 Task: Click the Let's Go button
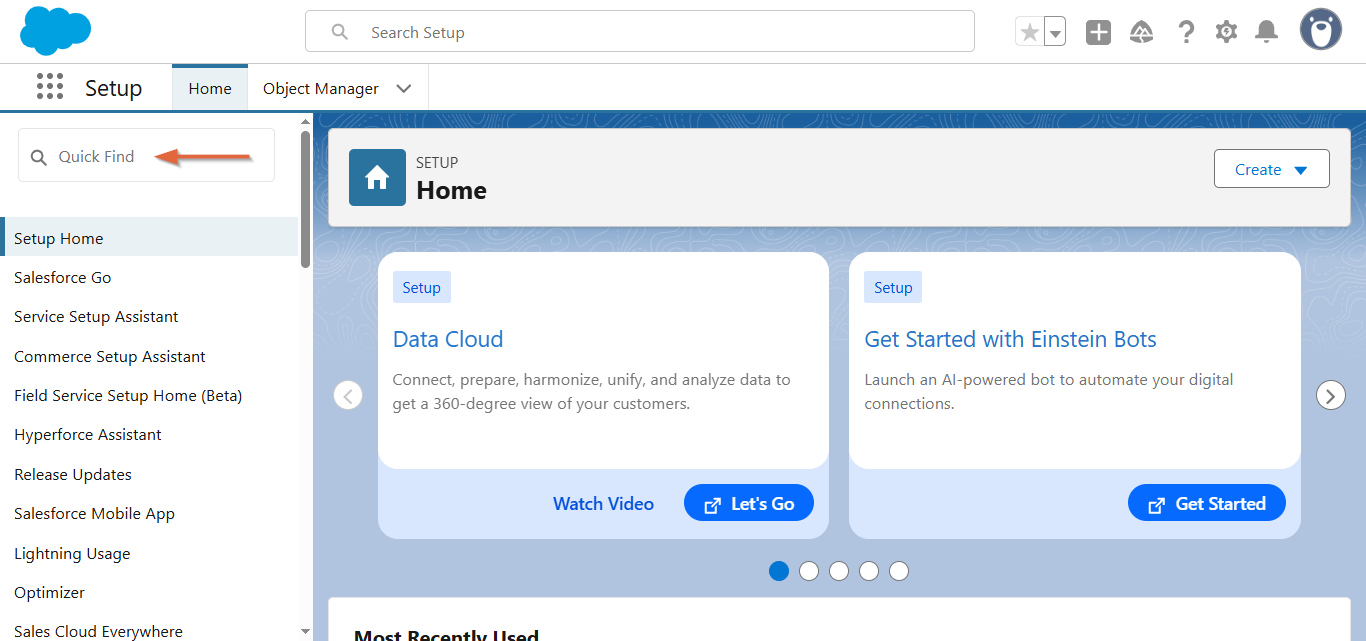tap(748, 503)
